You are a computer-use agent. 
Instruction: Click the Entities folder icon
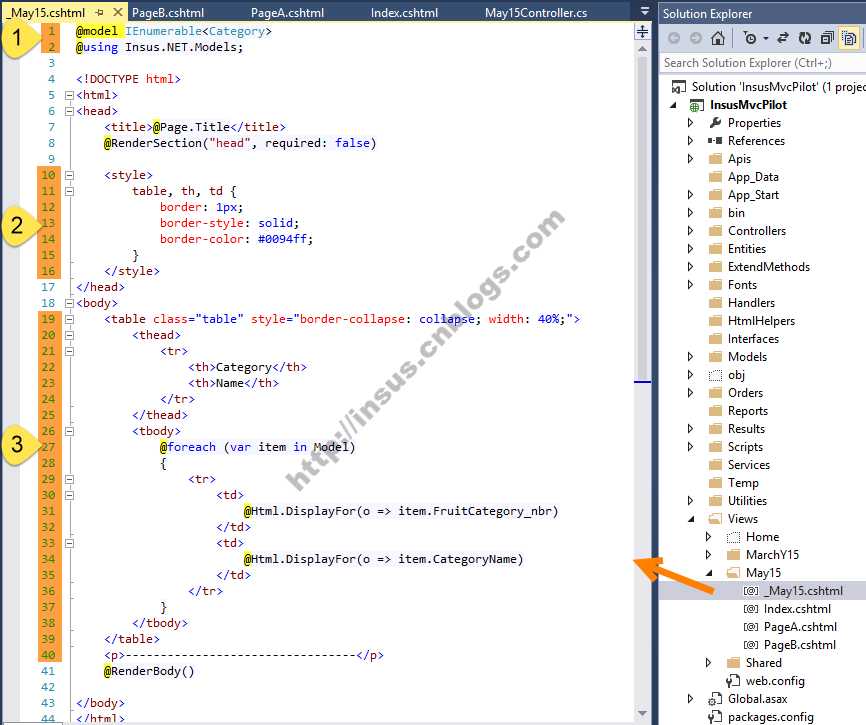(715, 248)
